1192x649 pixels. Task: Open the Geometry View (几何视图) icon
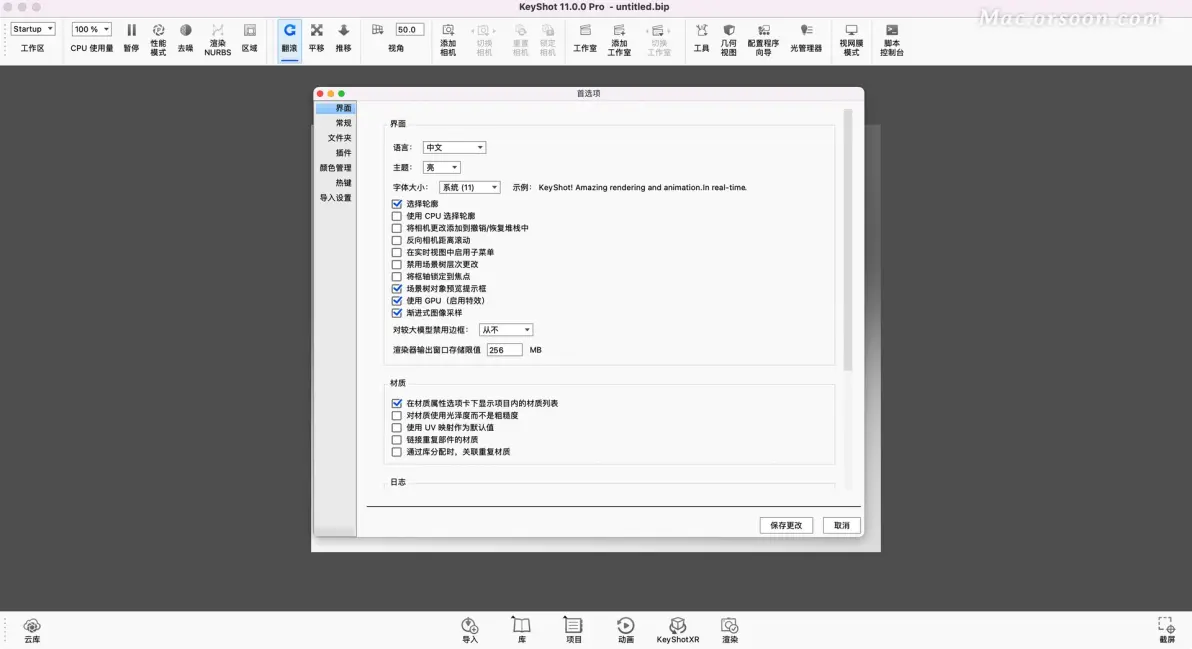[728, 30]
